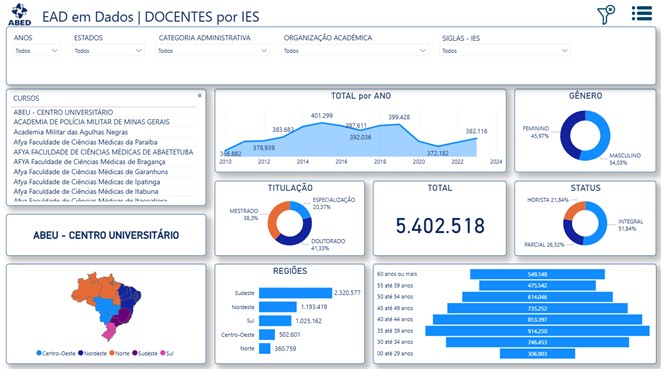Click the clear filters funnel icon
Viewport: 661px width, 369px height.
(606, 14)
